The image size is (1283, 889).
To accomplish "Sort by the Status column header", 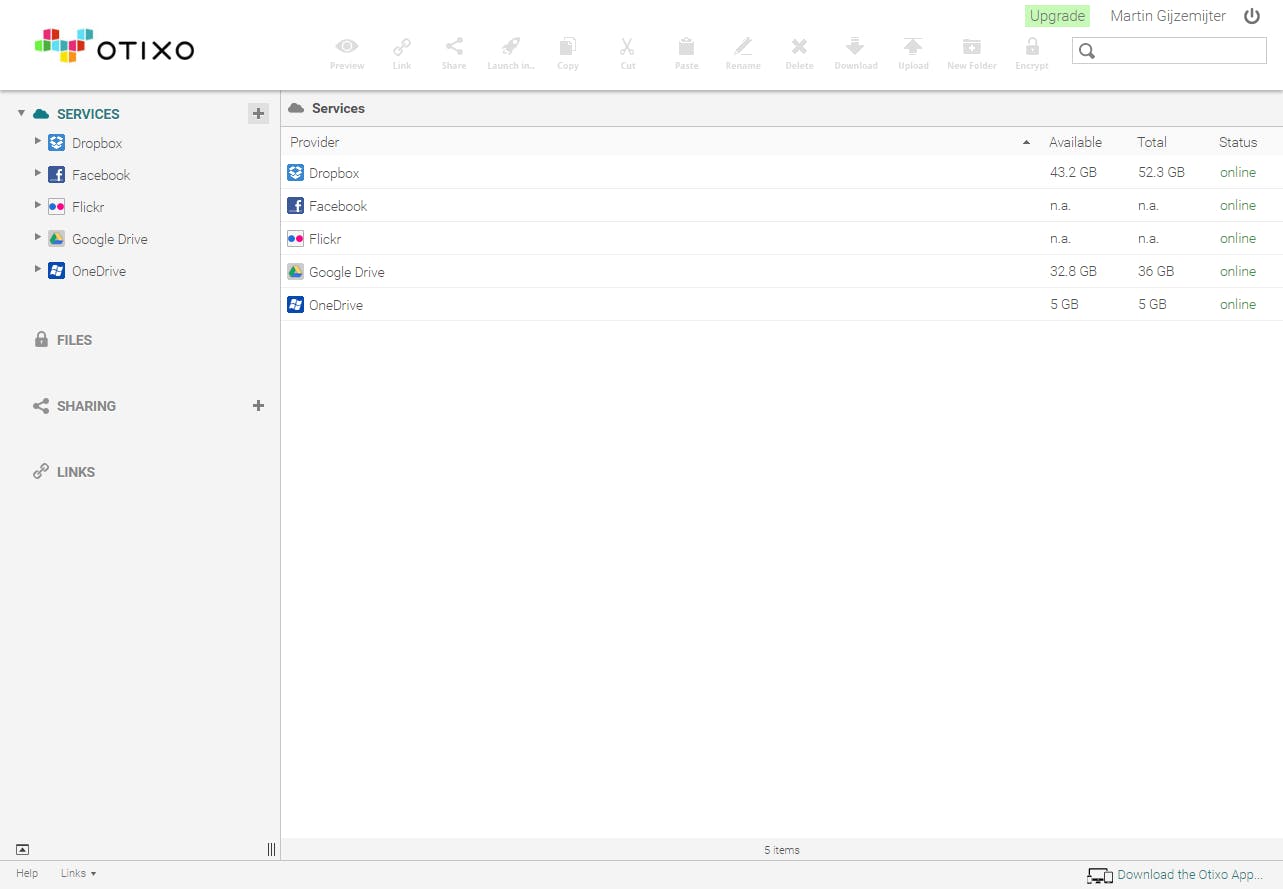I will click(1238, 142).
